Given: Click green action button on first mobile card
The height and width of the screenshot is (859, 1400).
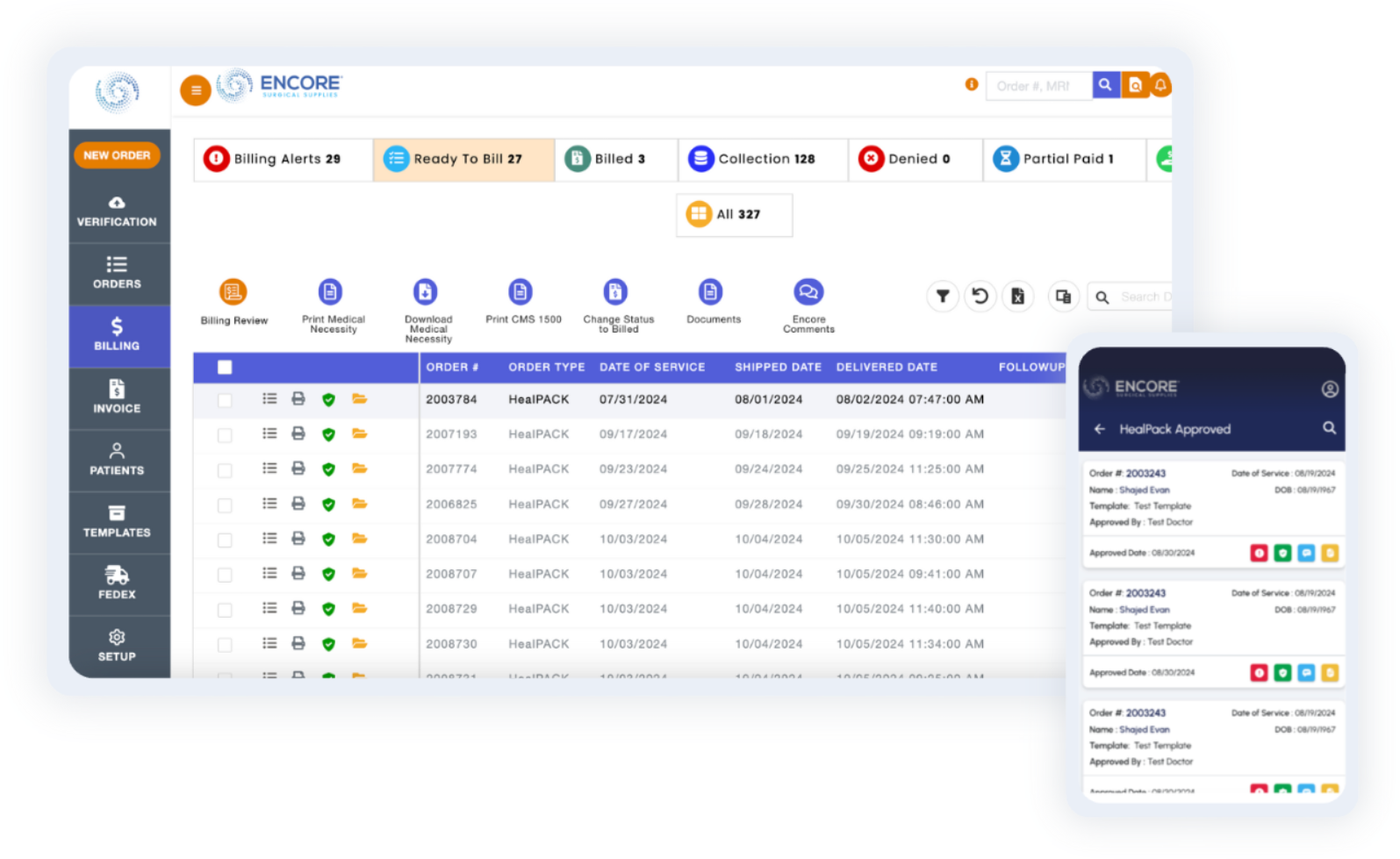Looking at the screenshot, I should (1282, 554).
